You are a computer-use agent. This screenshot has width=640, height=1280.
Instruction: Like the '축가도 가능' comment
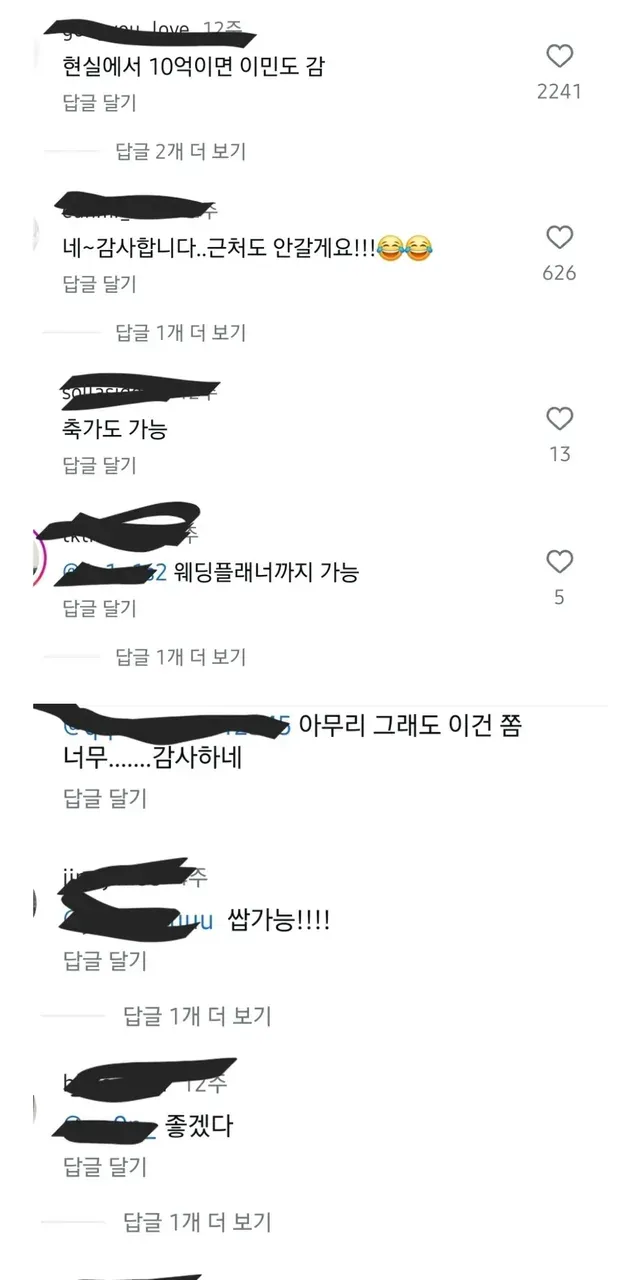[x=559, y=418]
